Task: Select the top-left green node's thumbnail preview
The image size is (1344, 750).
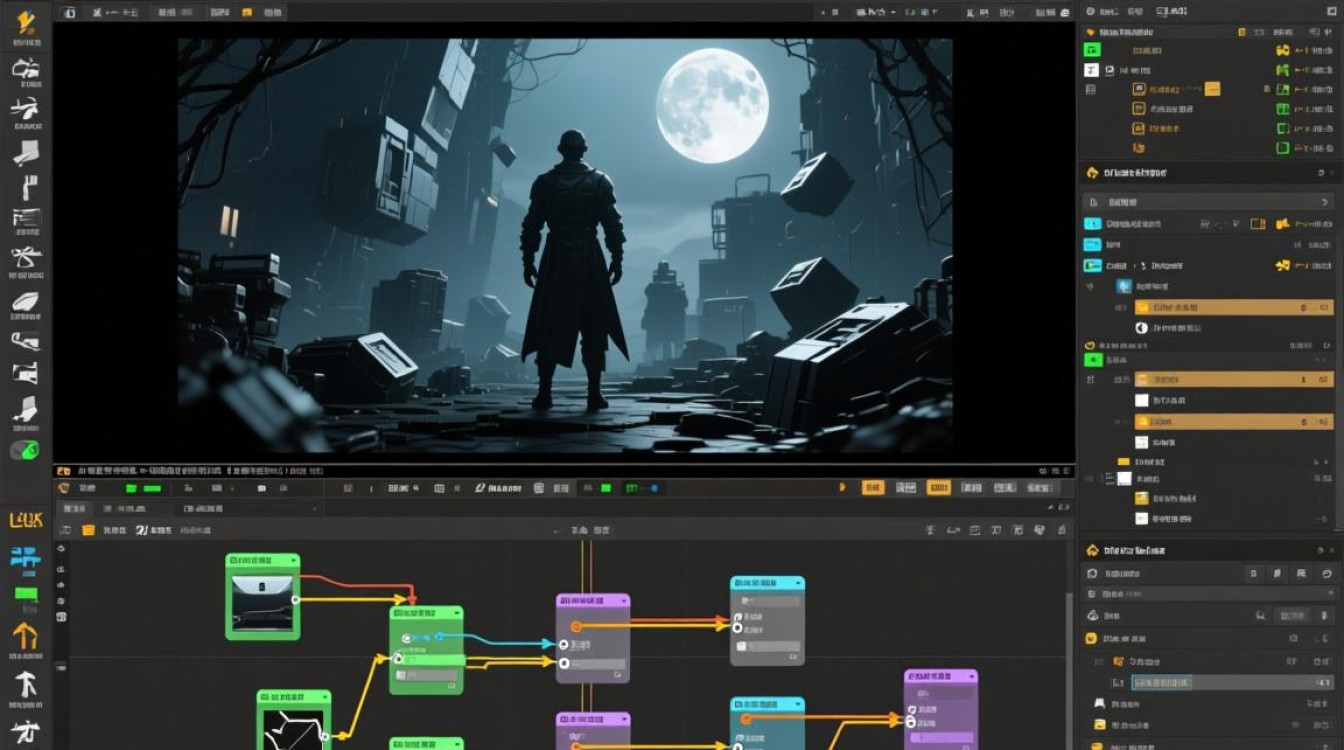Action: coord(262,598)
